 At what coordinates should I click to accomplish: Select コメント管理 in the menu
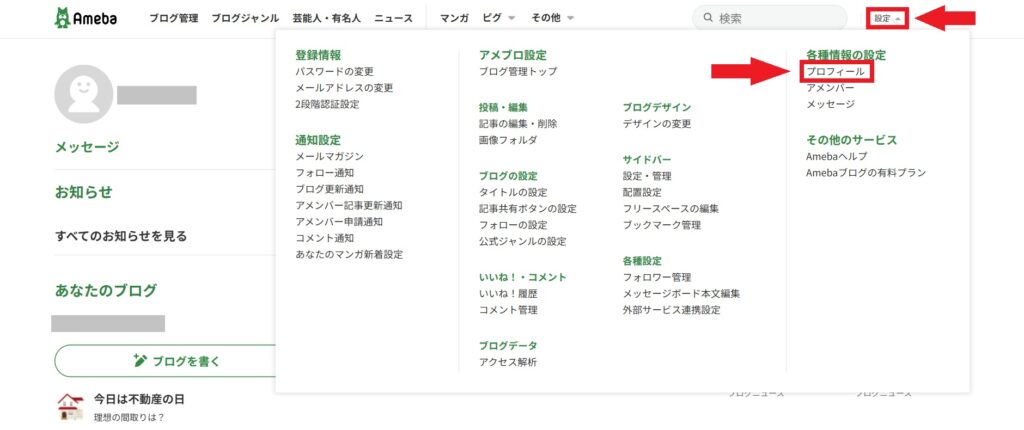508,310
